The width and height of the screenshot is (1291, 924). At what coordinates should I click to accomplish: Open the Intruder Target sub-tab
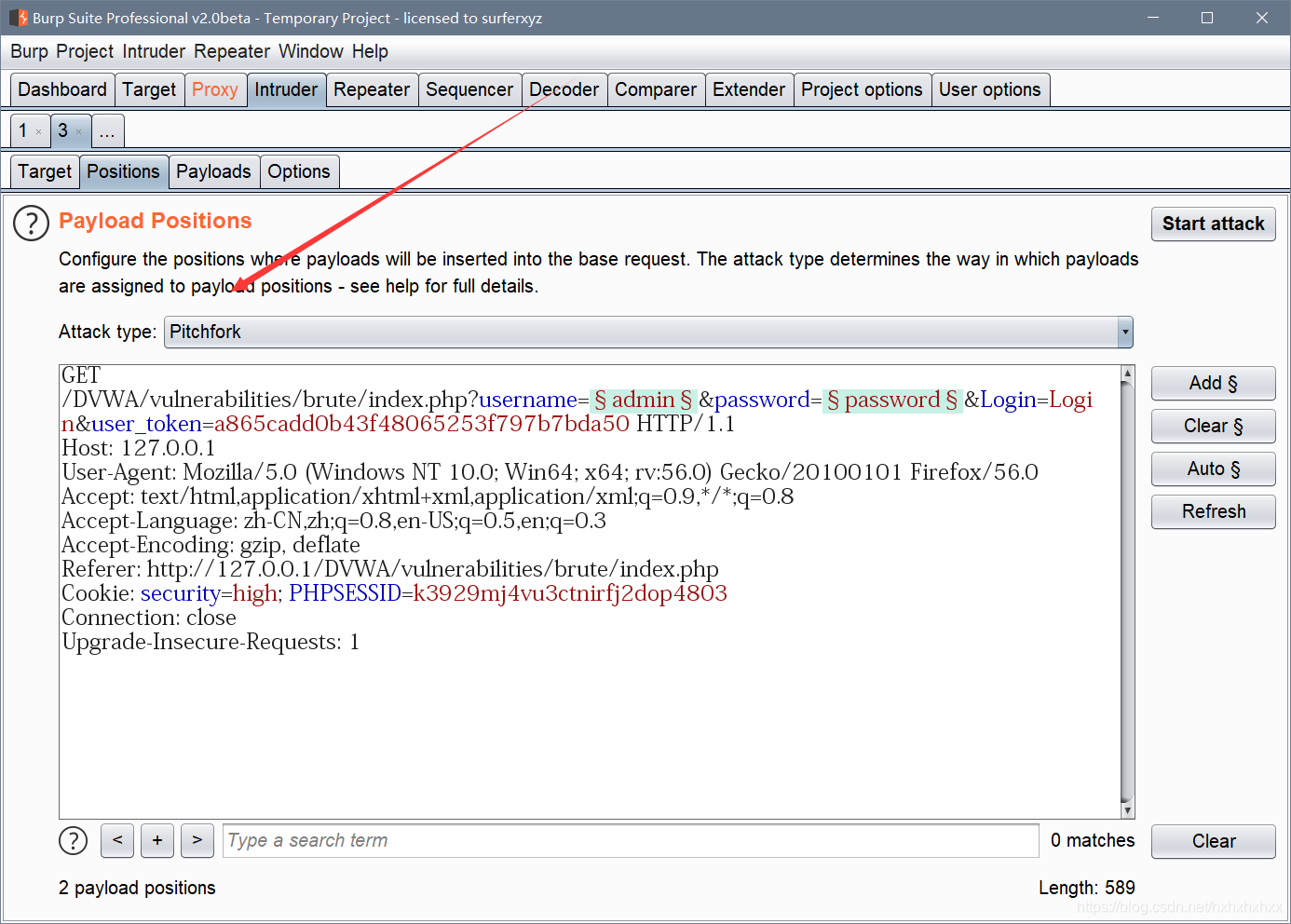pyautogui.click(x=45, y=171)
